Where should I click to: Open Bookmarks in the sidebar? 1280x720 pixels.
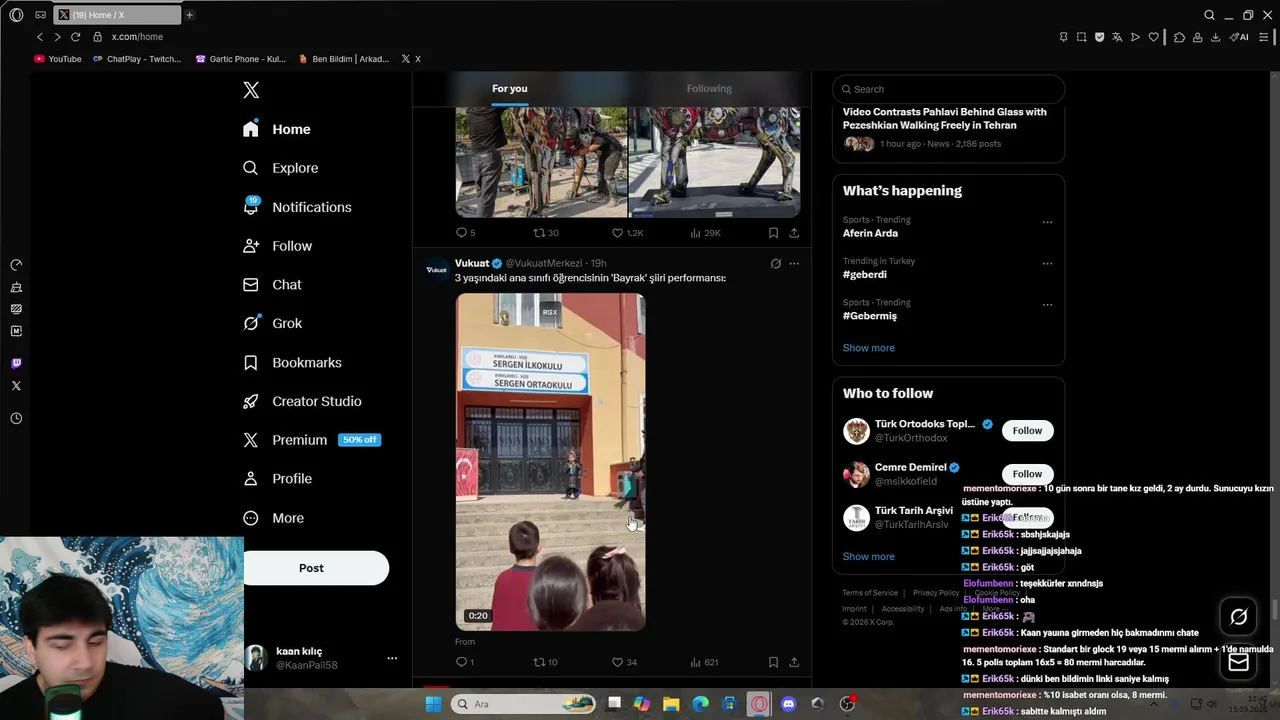pyautogui.click(x=292, y=362)
